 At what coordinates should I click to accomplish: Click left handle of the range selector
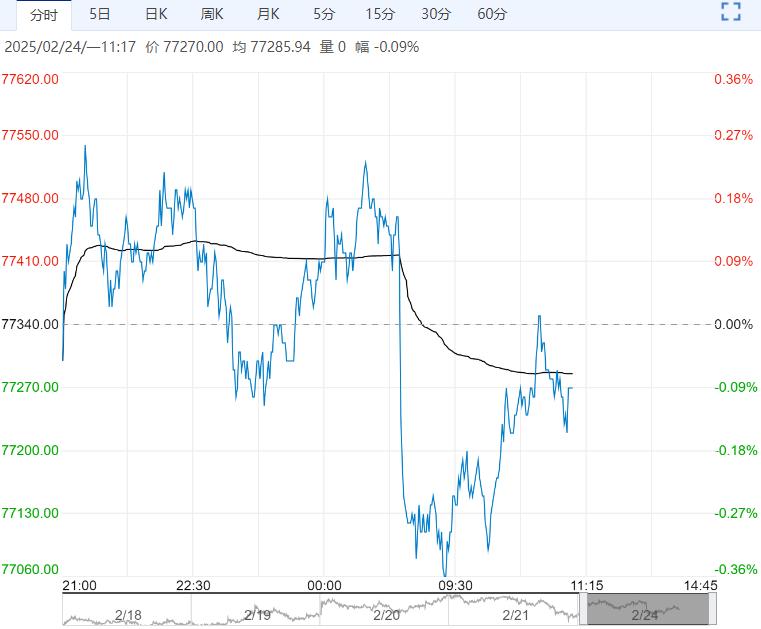pyautogui.click(x=583, y=609)
